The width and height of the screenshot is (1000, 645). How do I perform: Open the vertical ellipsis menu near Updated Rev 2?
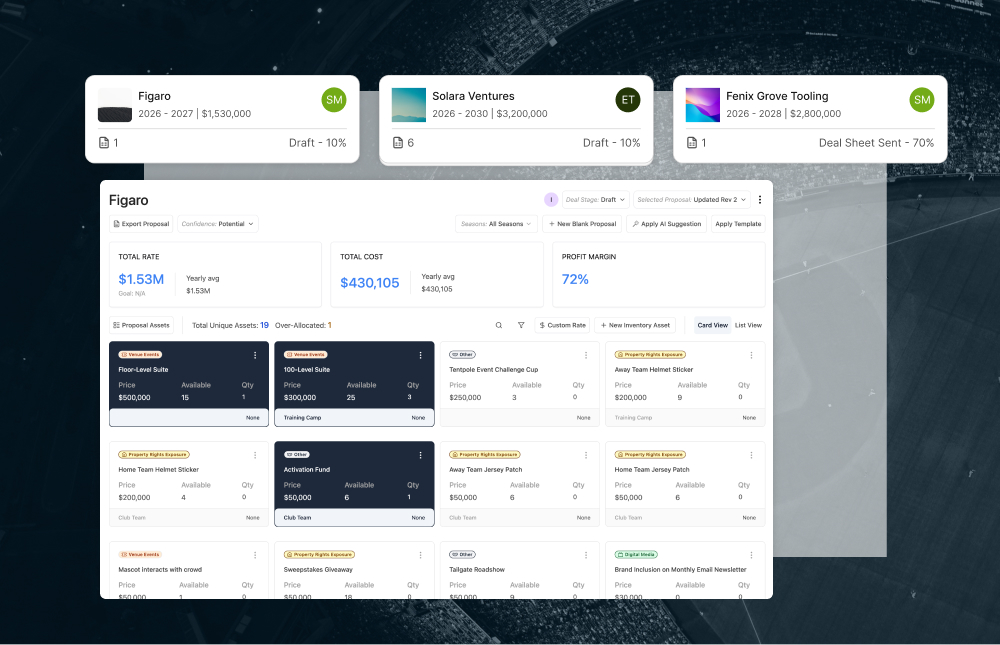tap(759, 199)
